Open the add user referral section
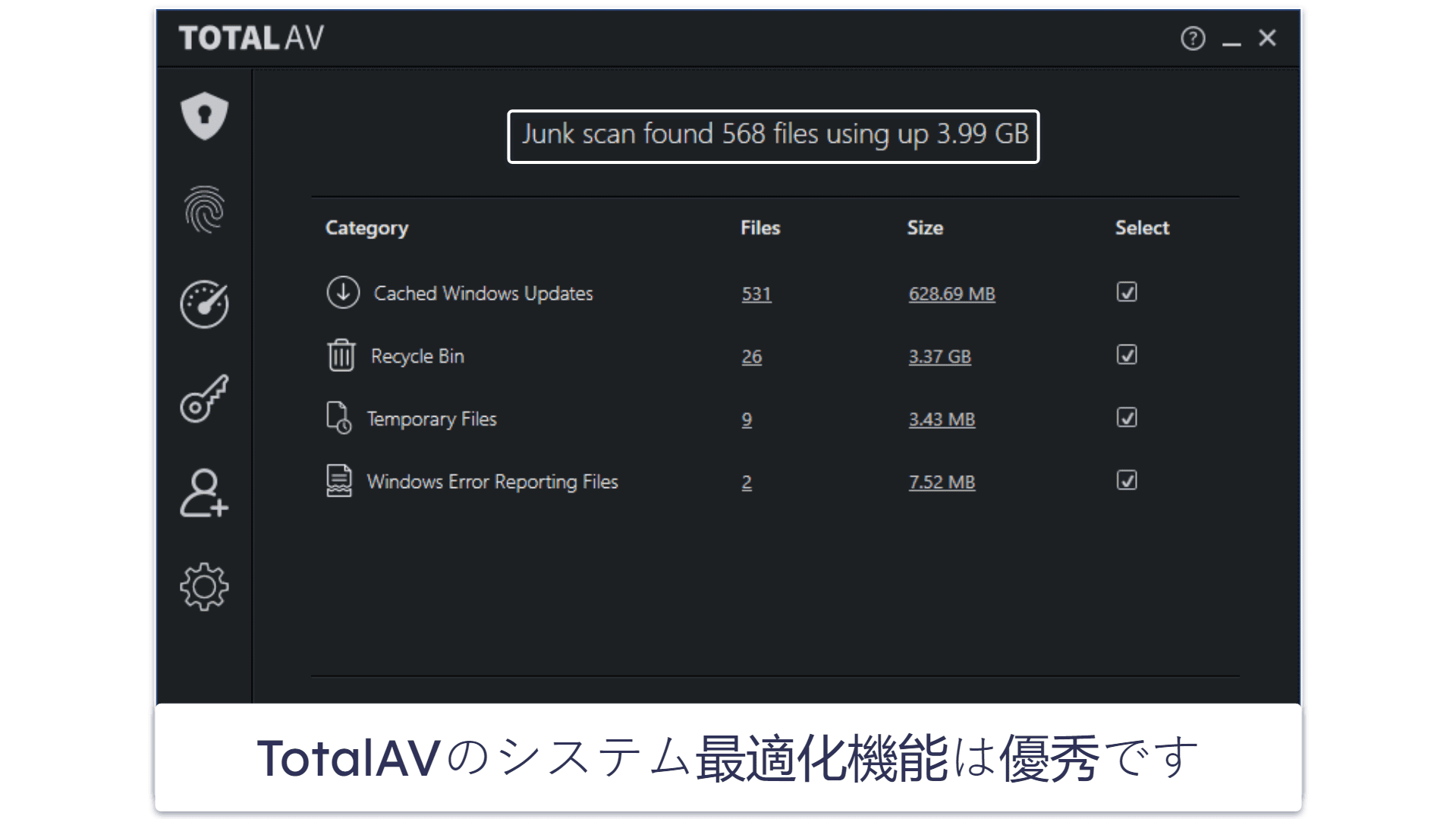 click(204, 493)
